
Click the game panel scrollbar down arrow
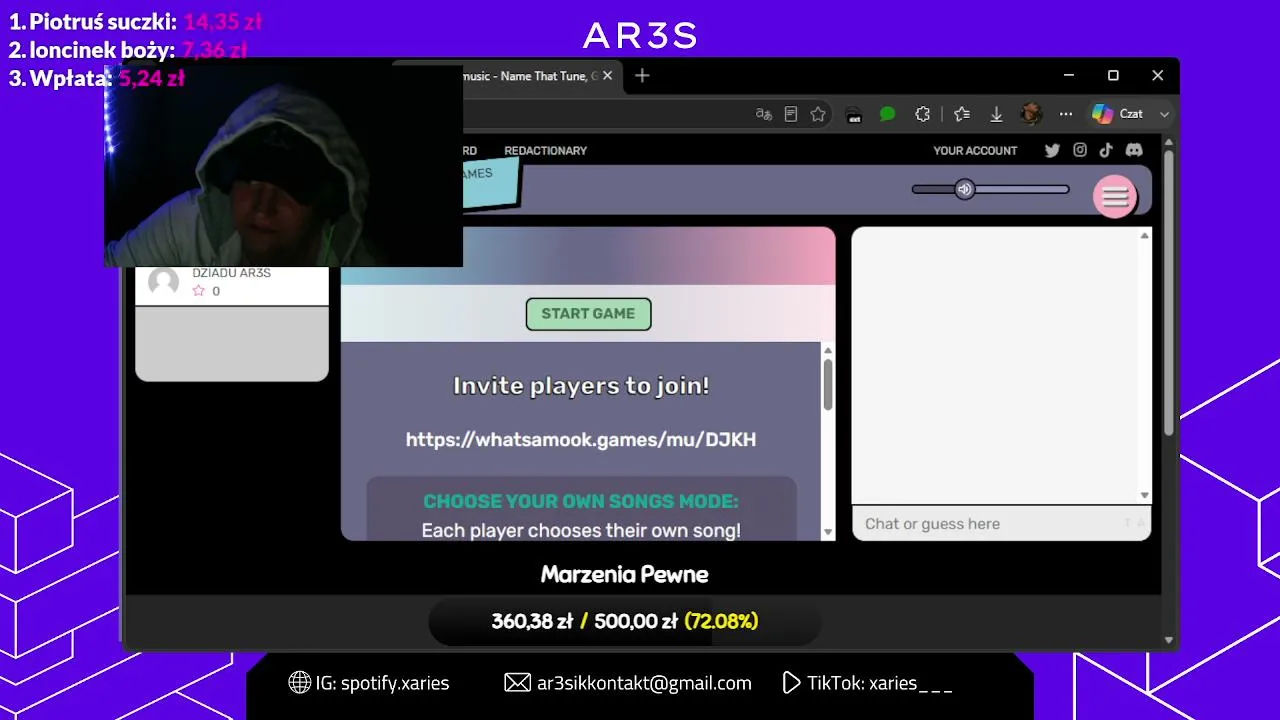point(828,532)
